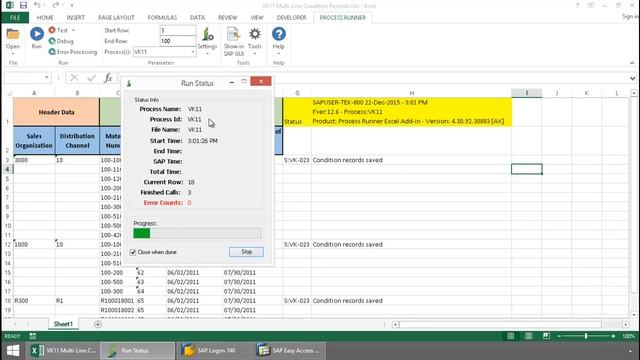Click the Header Data merged cell
The width and height of the screenshot is (640, 360).
pos(56,112)
